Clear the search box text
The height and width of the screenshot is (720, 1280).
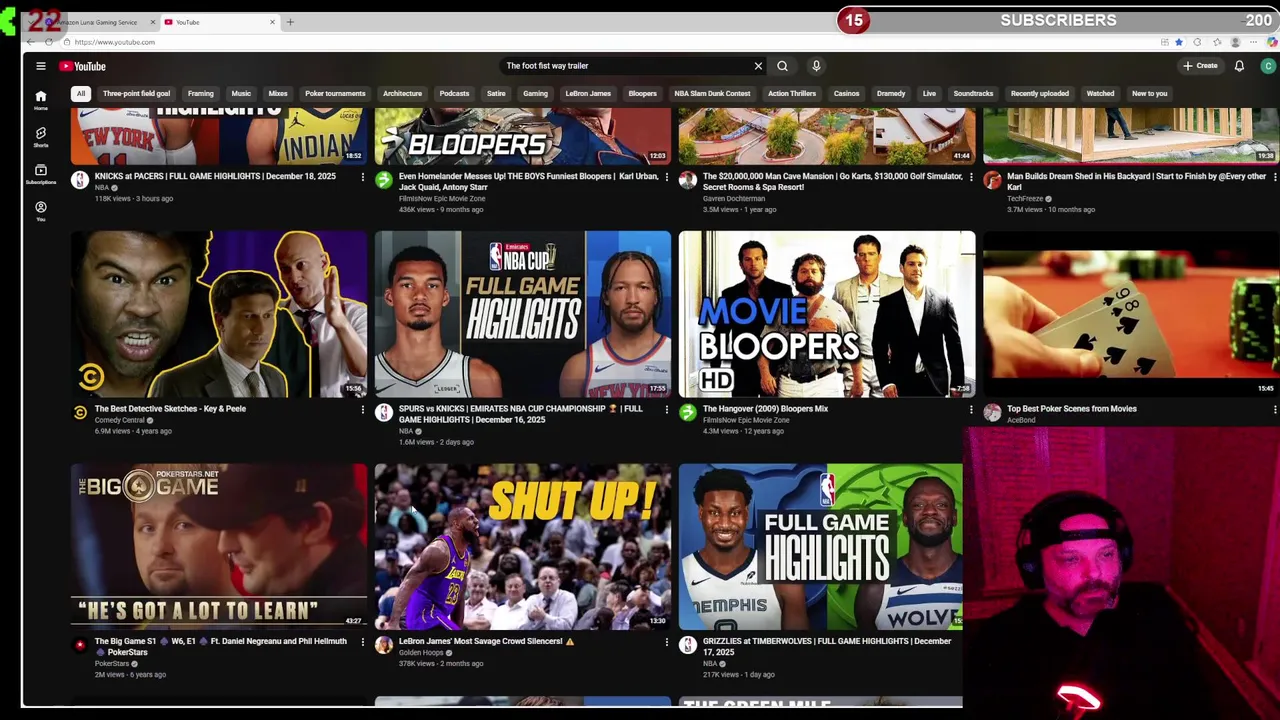click(x=758, y=66)
